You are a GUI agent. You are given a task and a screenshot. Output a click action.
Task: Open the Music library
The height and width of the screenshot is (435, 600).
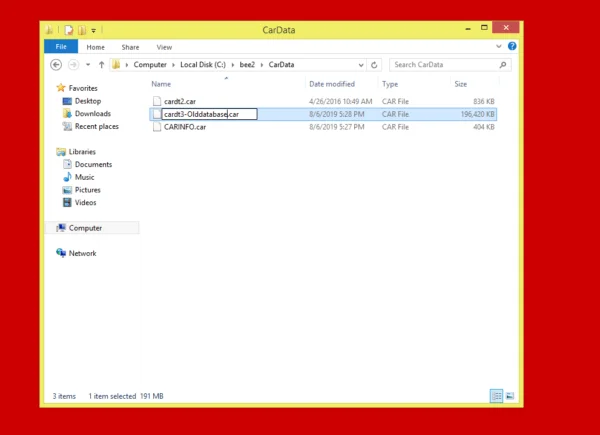(85, 177)
